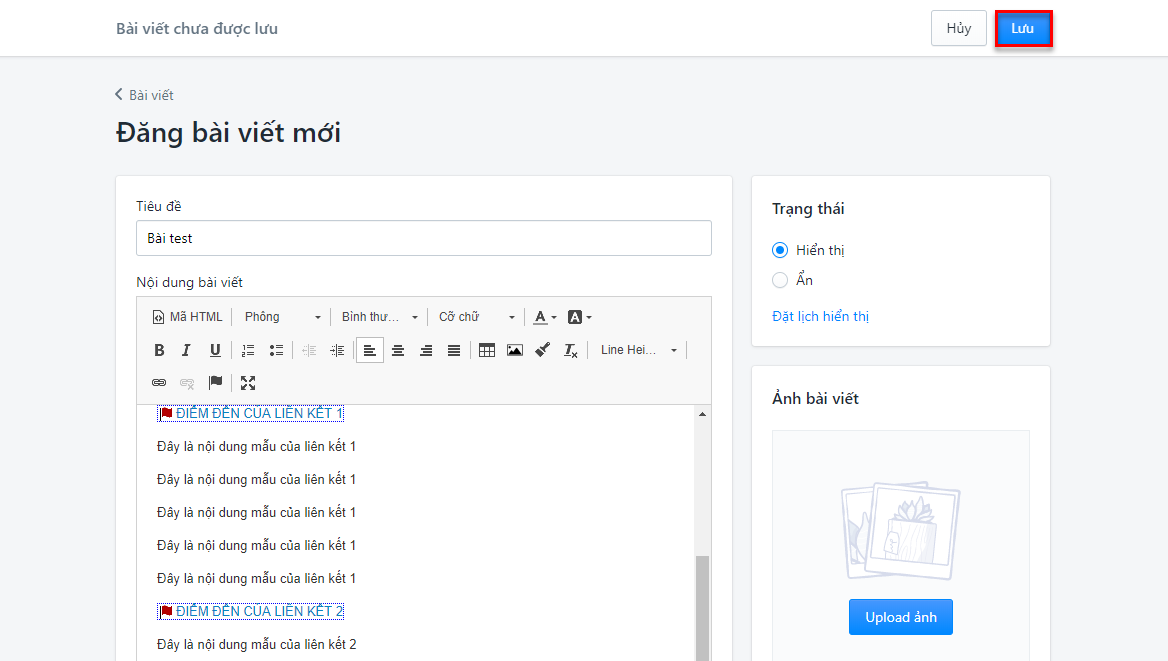This screenshot has width=1168, height=661.
Task: Insert a hyperlink
Action: [159, 383]
